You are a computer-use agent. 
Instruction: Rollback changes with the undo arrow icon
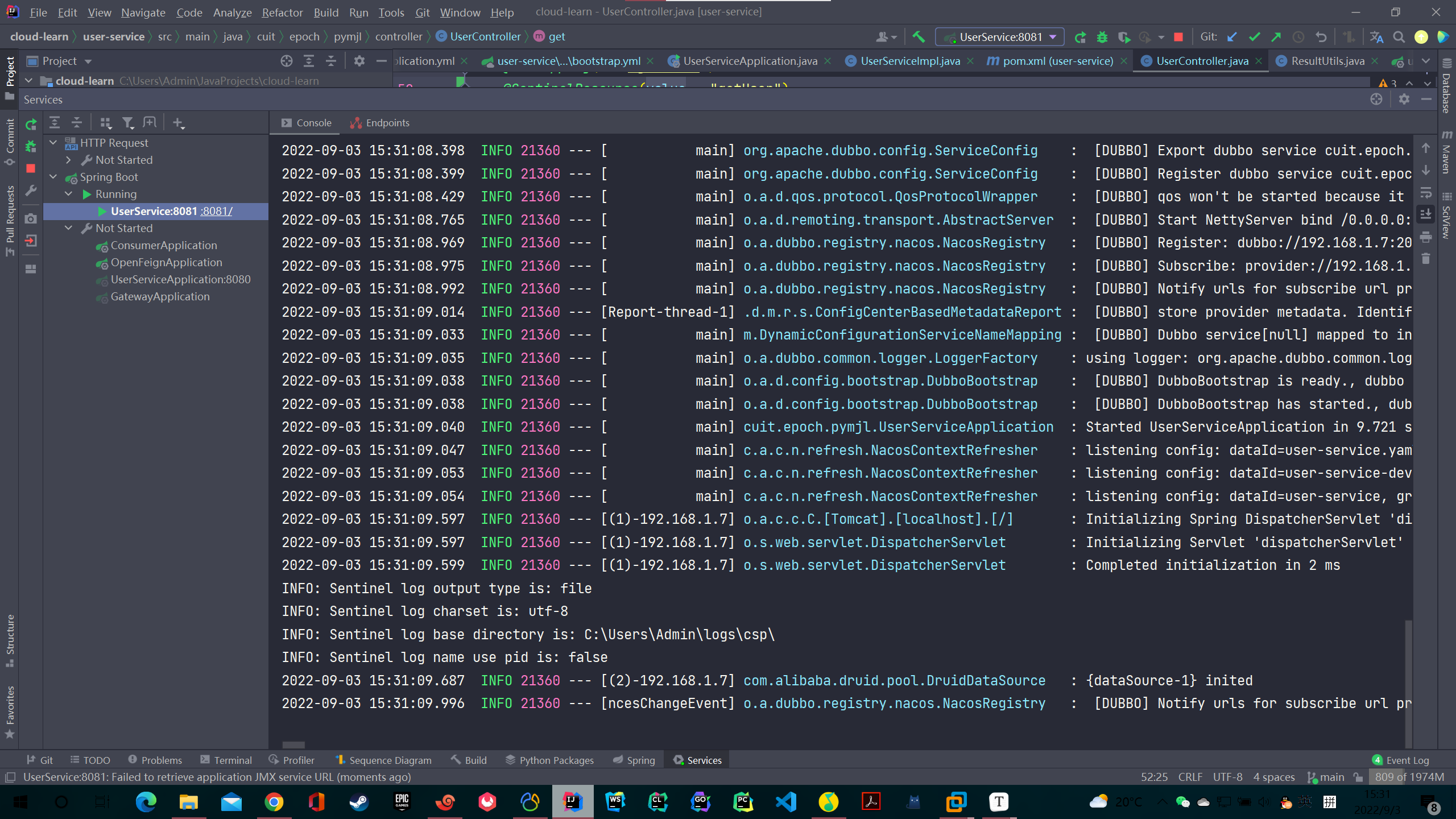[x=1321, y=37]
